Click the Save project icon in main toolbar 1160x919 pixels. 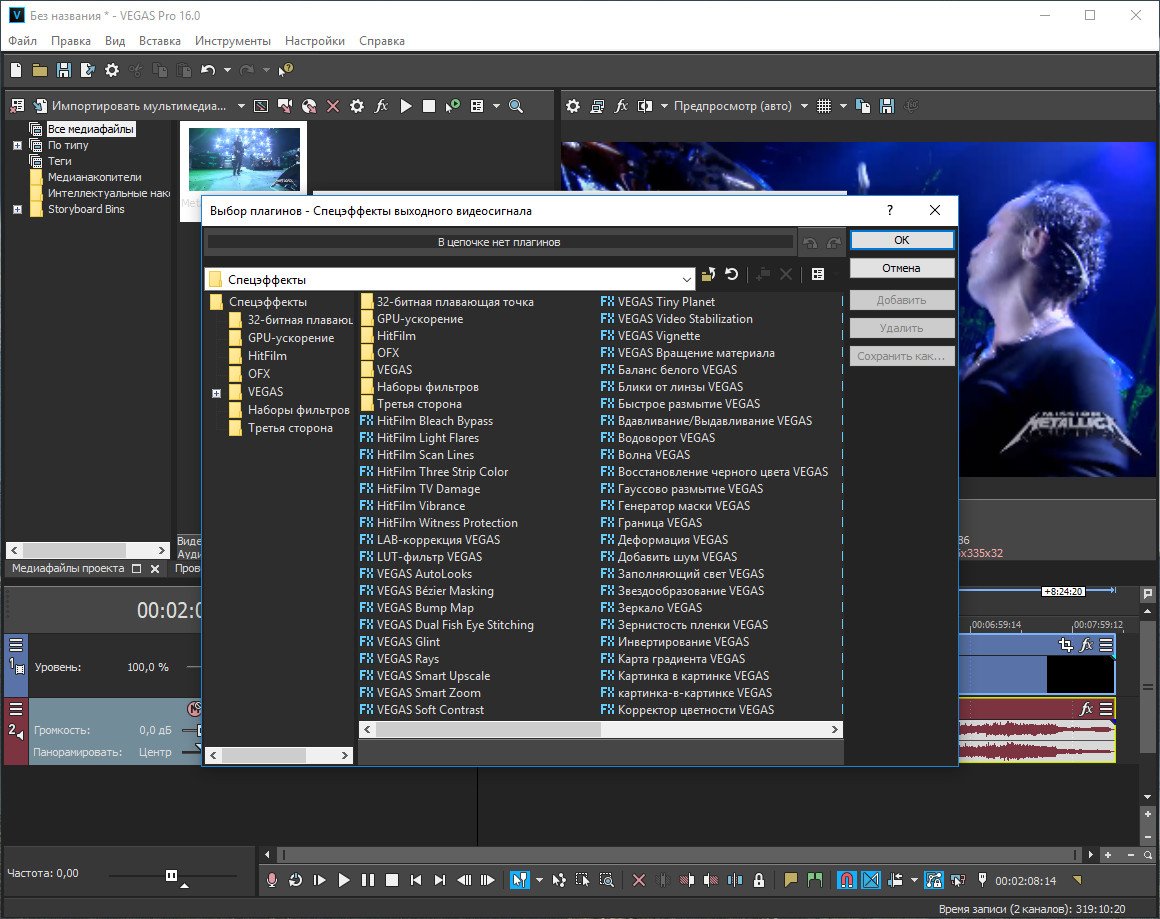tap(64, 70)
